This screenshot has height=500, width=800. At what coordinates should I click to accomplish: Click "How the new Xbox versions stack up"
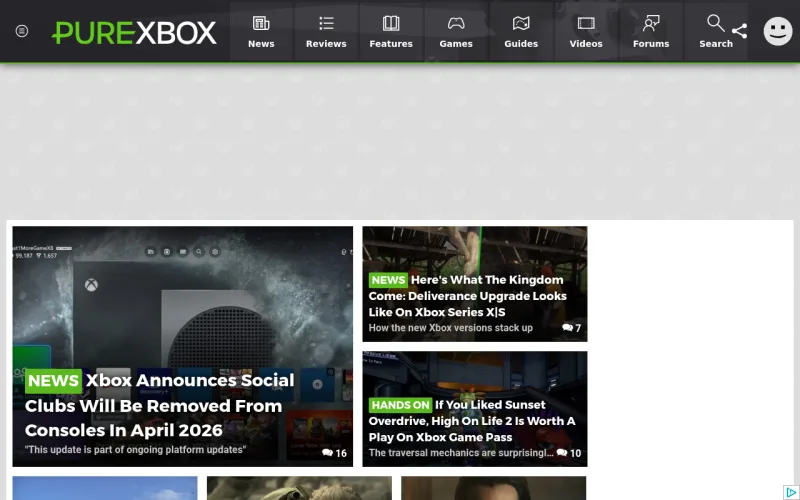[x=451, y=328]
